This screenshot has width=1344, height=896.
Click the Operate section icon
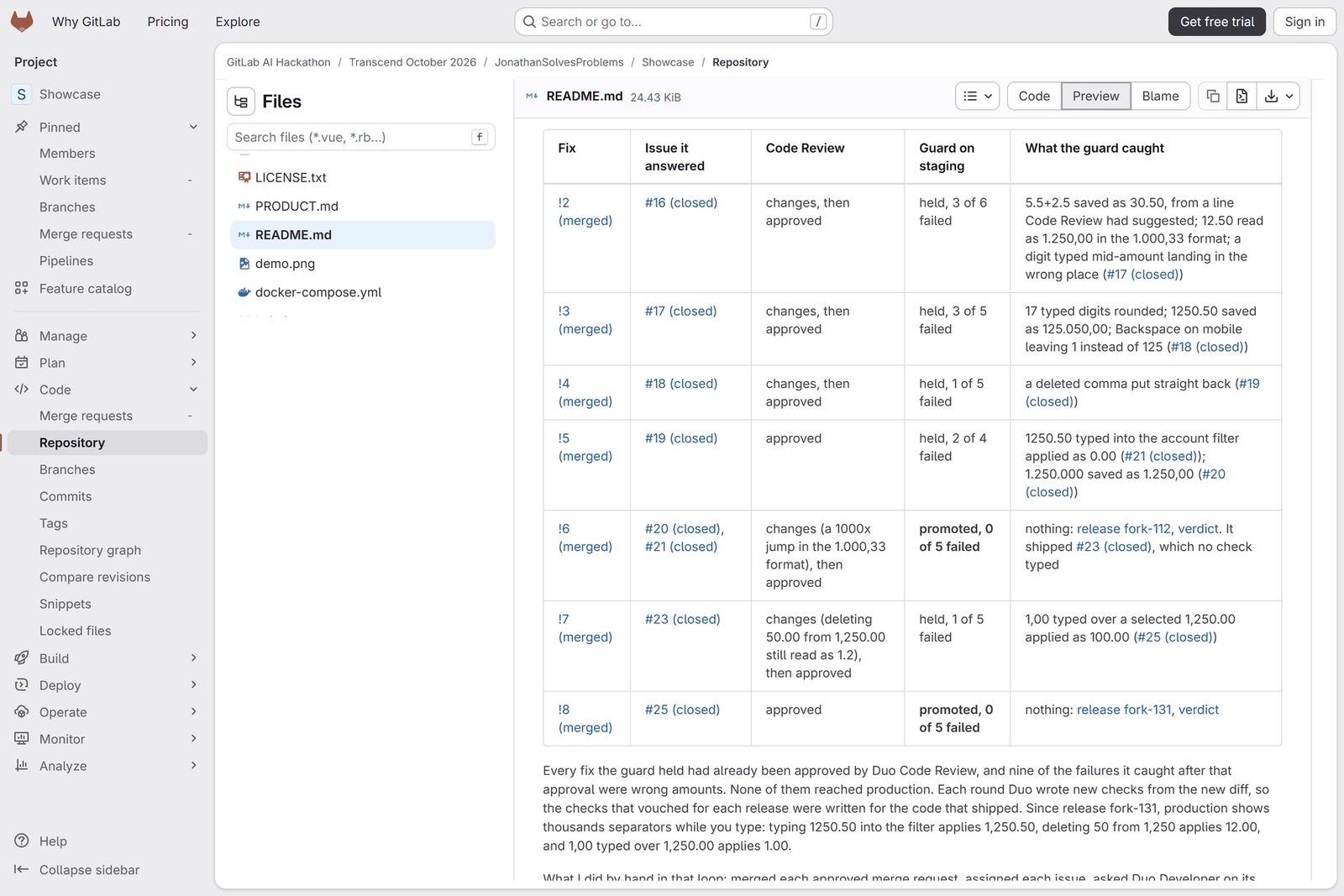(x=22, y=711)
